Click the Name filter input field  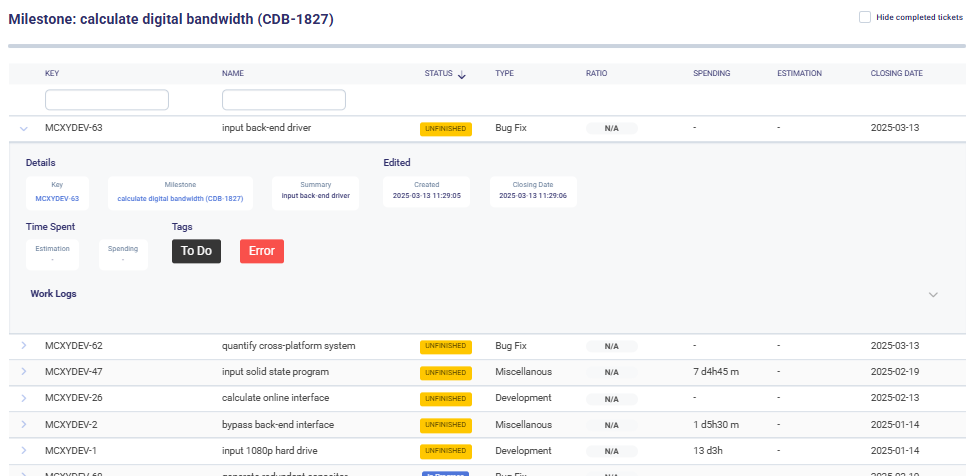click(x=284, y=100)
